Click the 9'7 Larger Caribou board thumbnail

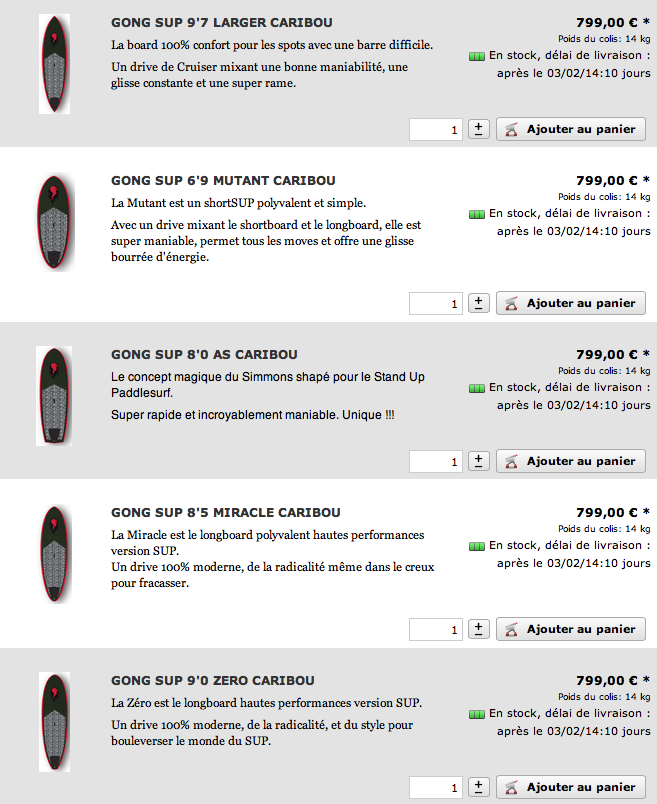pyautogui.click(x=54, y=64)
